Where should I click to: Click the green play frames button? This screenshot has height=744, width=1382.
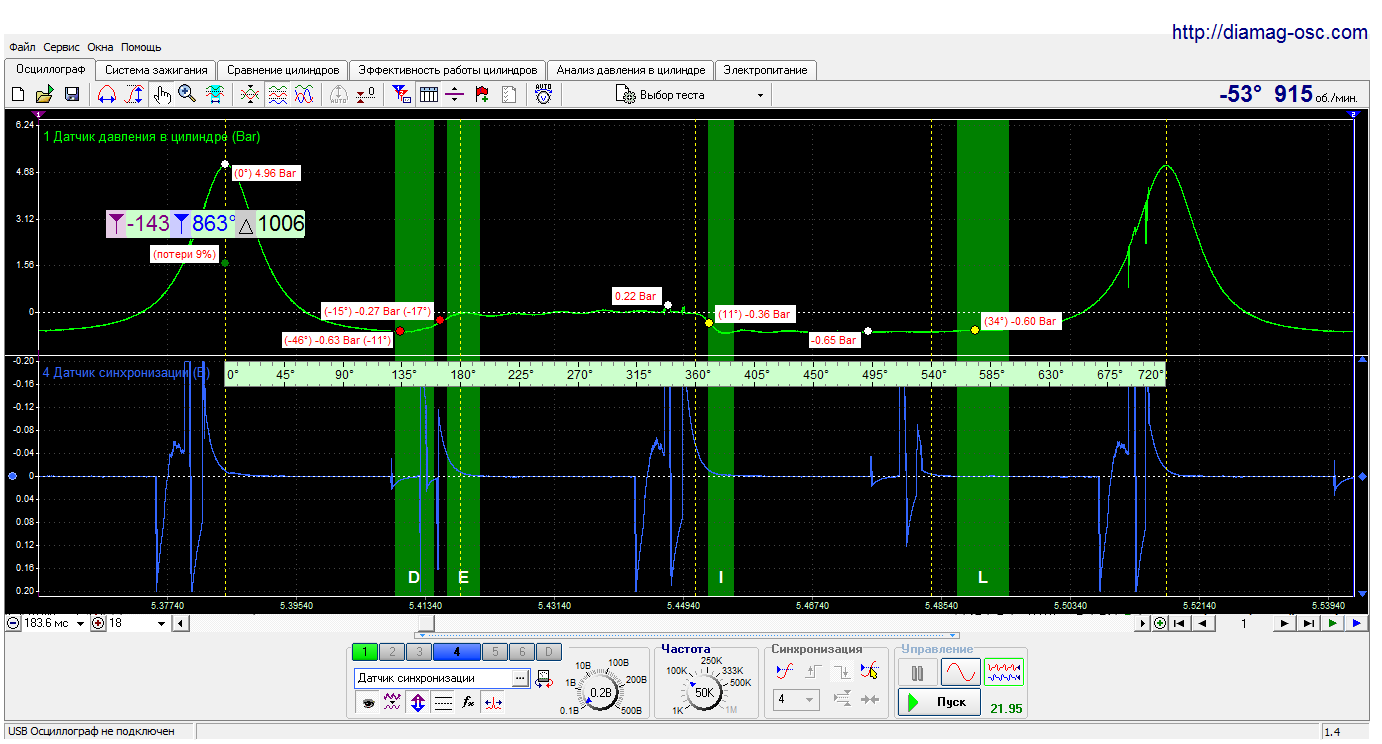click(x=1333, y=623)
